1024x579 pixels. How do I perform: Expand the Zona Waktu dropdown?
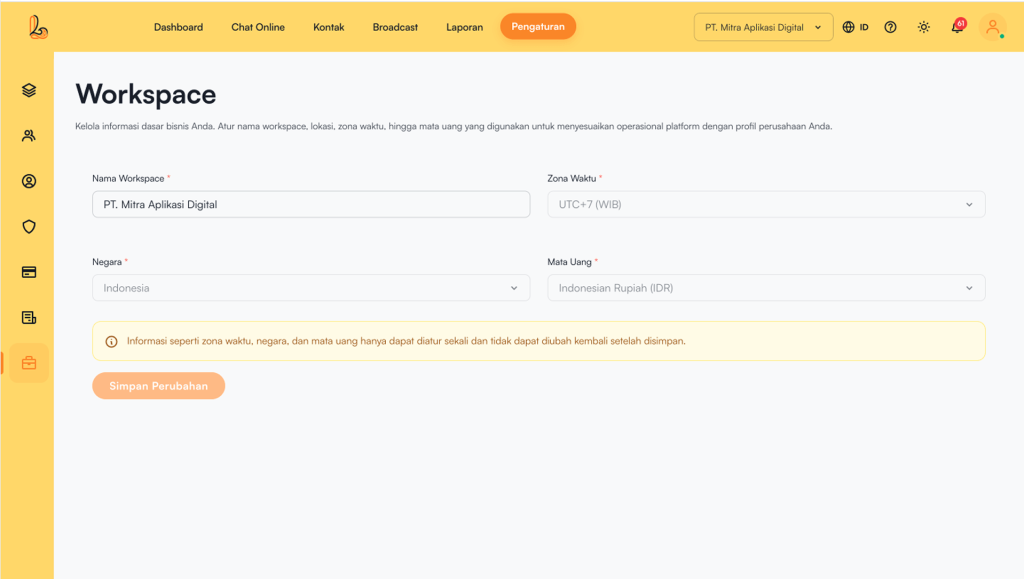tap(765, 205)
